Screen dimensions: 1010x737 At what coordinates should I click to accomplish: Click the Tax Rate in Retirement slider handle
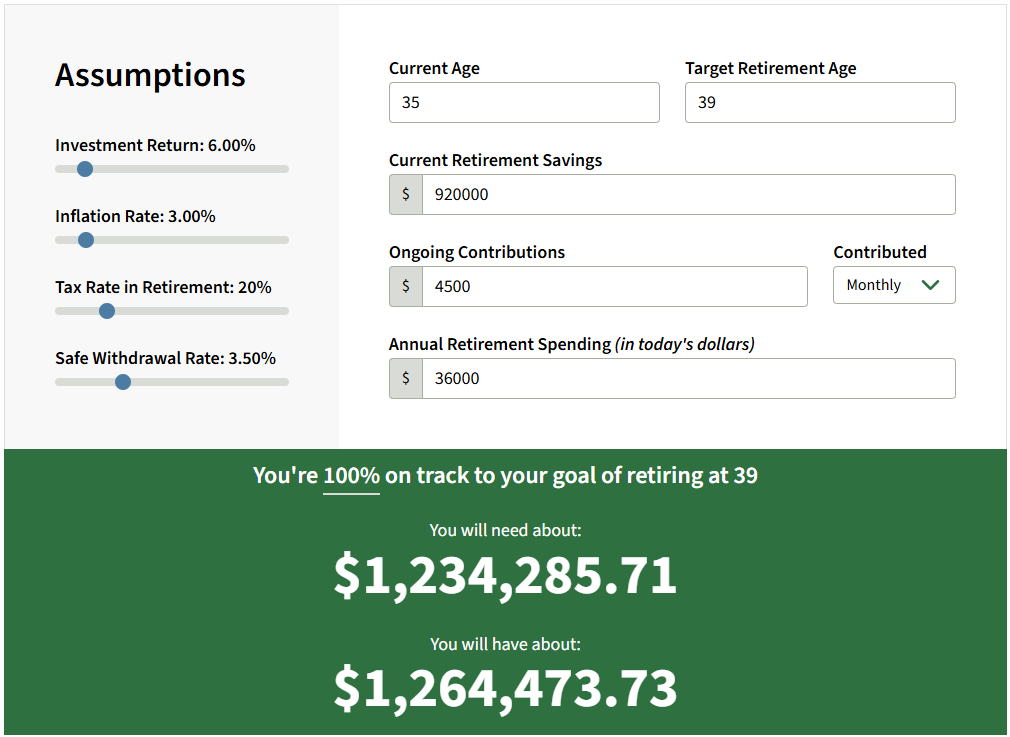pos(107,311)
